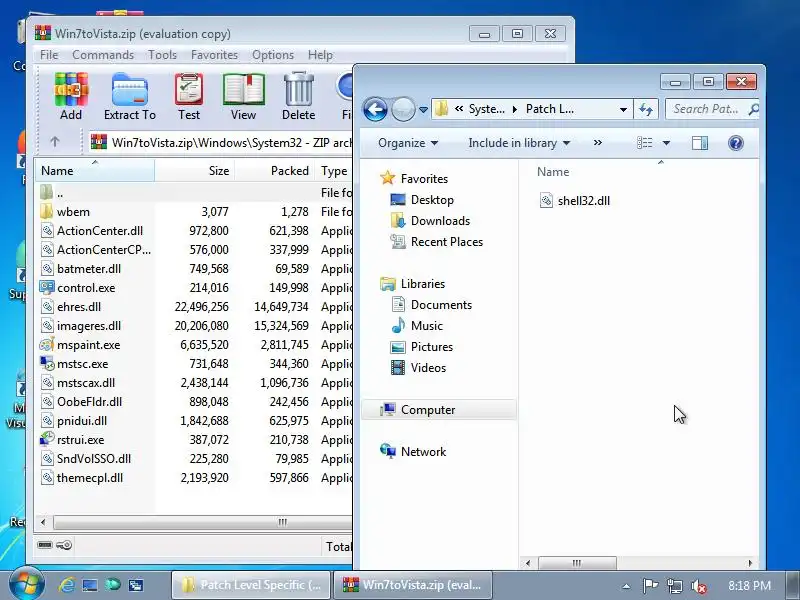Click the drive icon in WinRAR status bar
Viewport: 800px width, 600px height.
45,545
